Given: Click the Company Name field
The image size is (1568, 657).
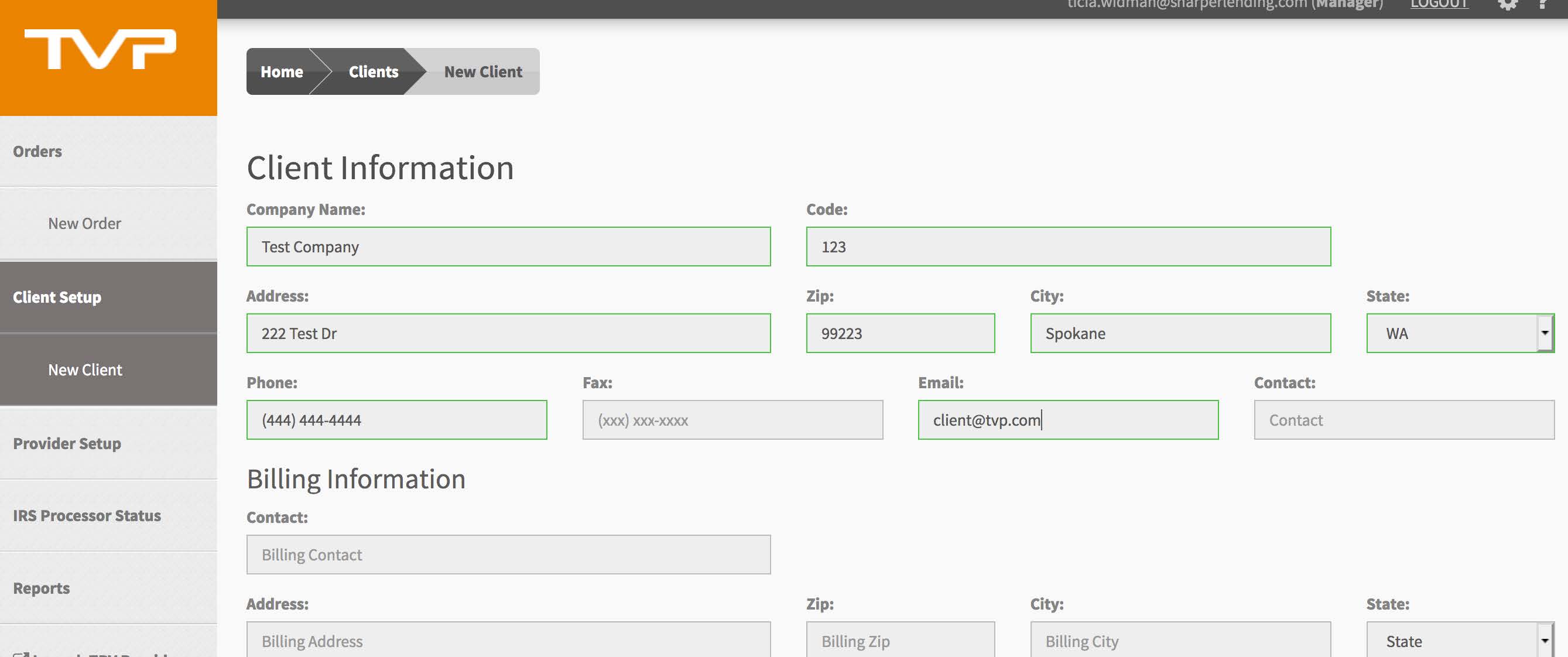Looking at the screenshot, I should pyautogui.click(x=508, y=247).
